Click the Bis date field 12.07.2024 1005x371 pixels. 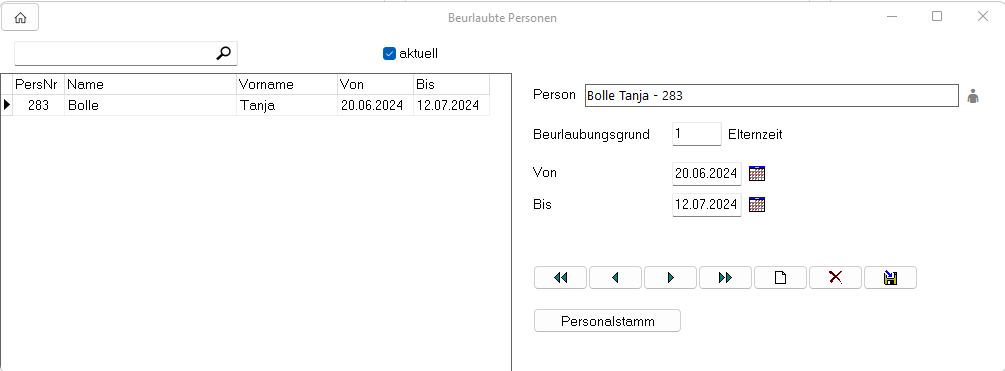pos(706,204)
